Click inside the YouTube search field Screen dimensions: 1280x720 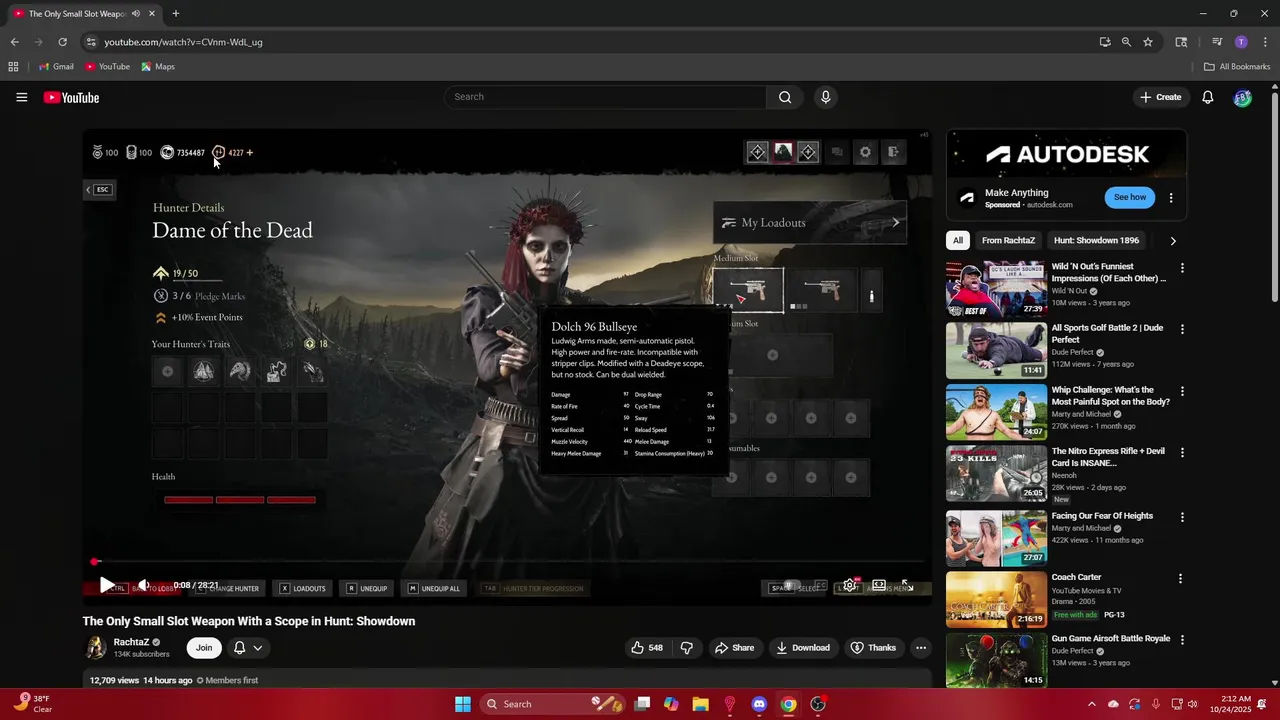605,97
